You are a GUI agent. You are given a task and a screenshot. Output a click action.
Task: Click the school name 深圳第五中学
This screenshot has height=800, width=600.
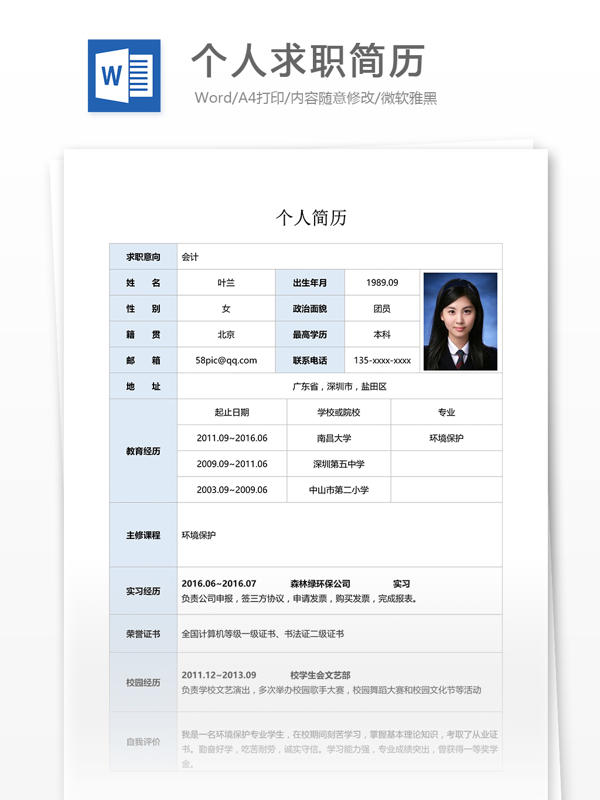[x=339, y=464]
